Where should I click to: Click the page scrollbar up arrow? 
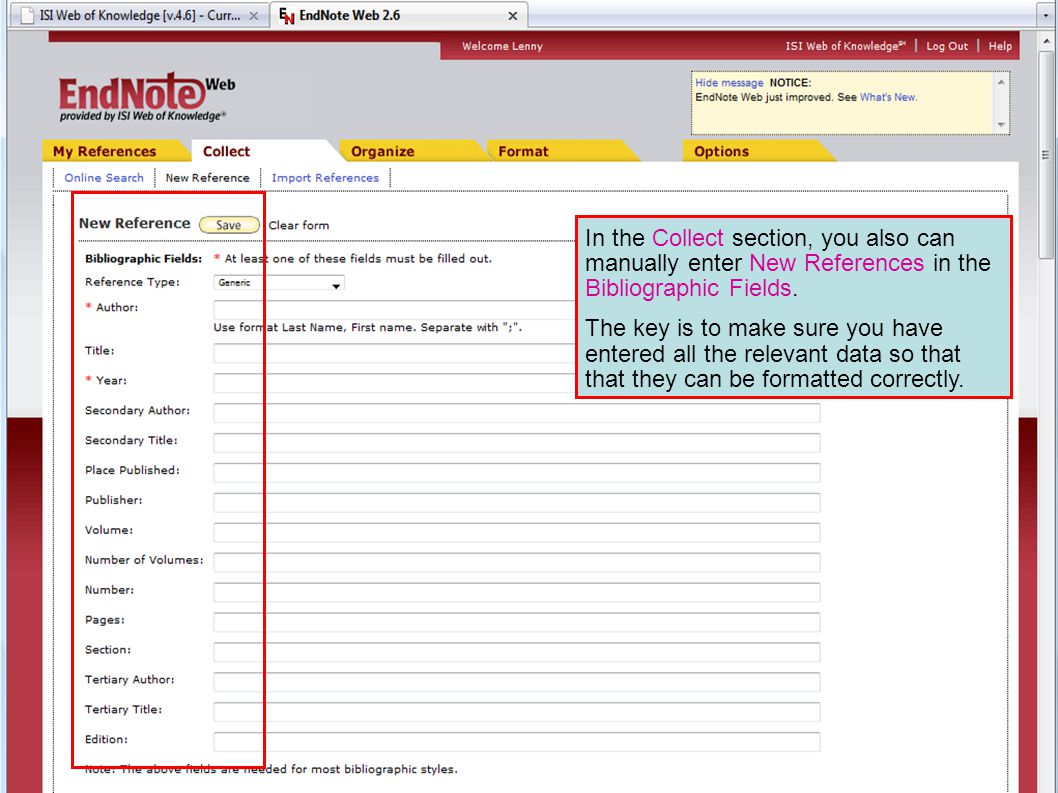coord(1047,42)
